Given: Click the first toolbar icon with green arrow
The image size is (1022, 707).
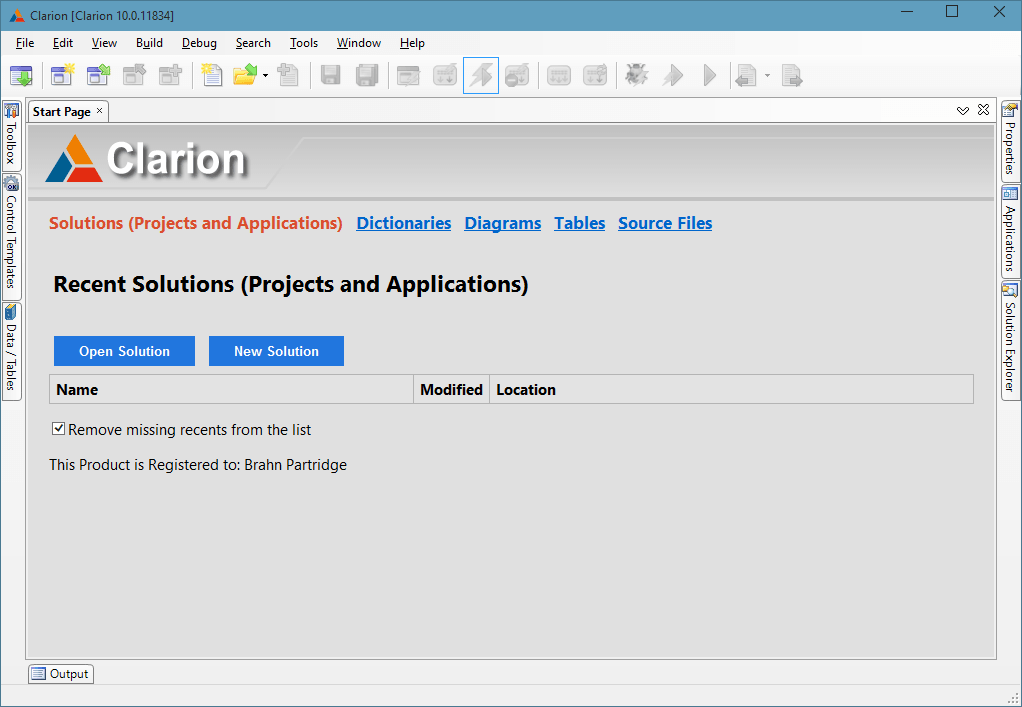Looking at the screenshot, I should coord(21,75).
